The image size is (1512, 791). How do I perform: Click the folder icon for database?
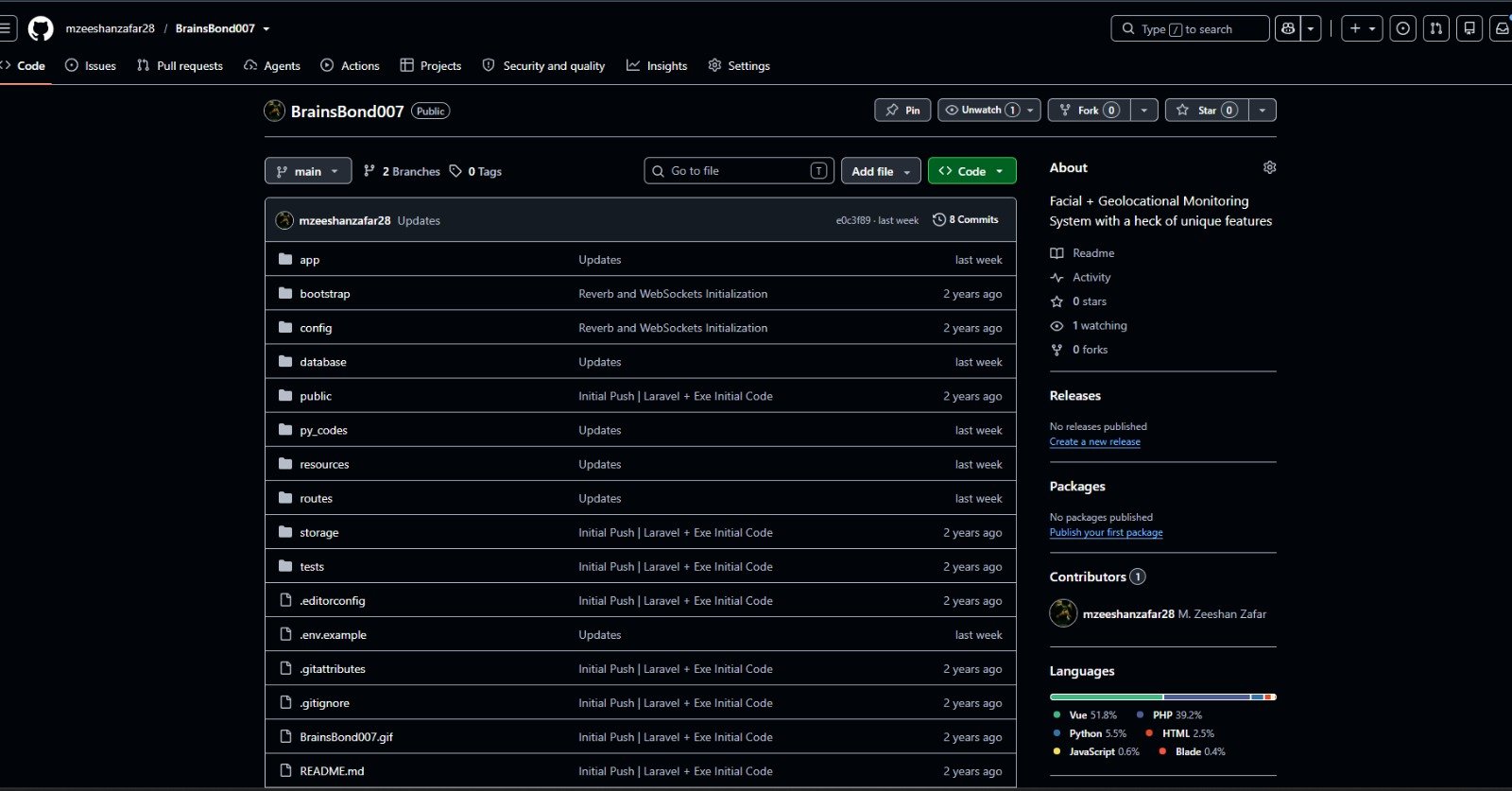pos(285,361)
